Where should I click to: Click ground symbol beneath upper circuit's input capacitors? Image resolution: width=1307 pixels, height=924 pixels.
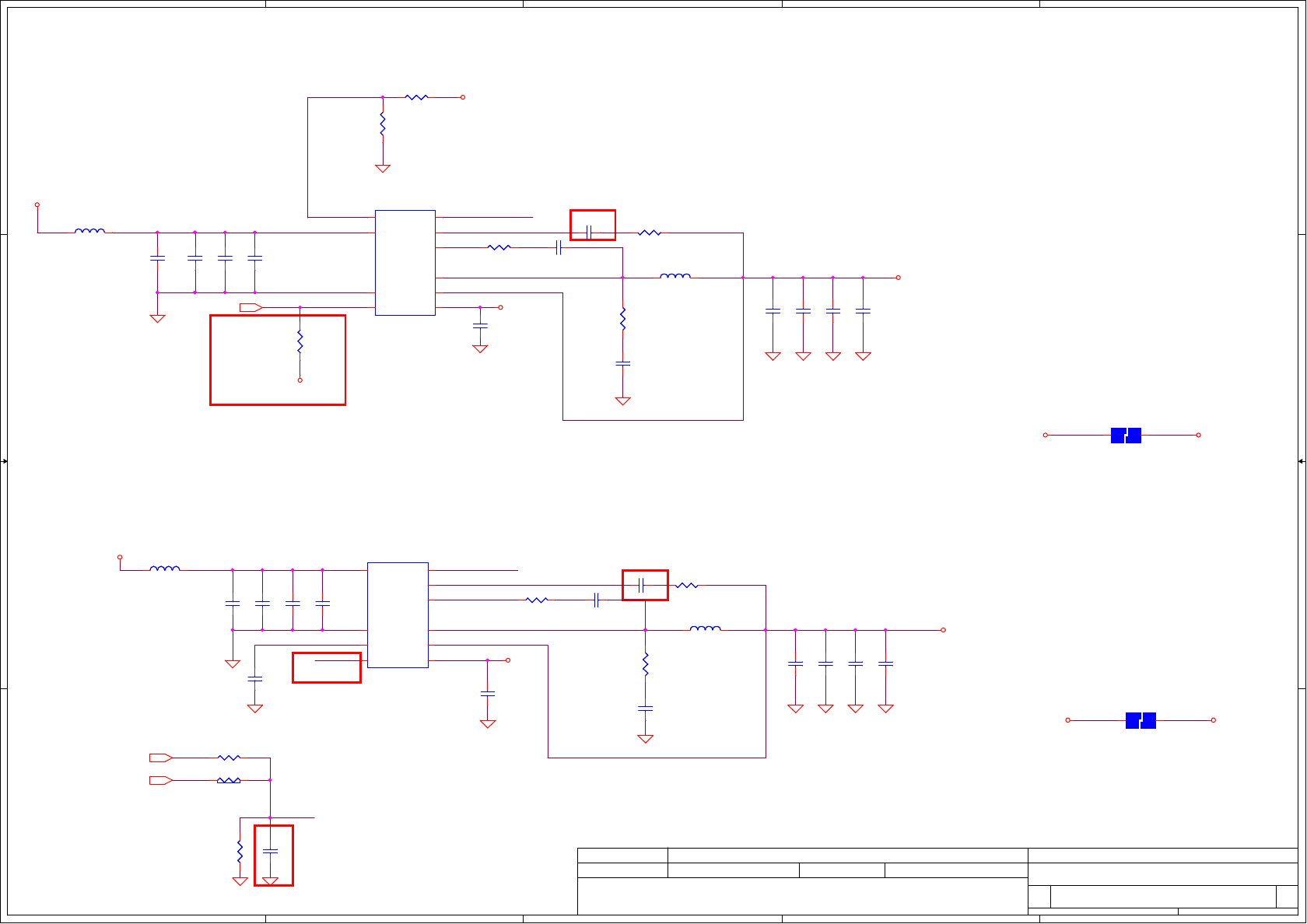157,319
